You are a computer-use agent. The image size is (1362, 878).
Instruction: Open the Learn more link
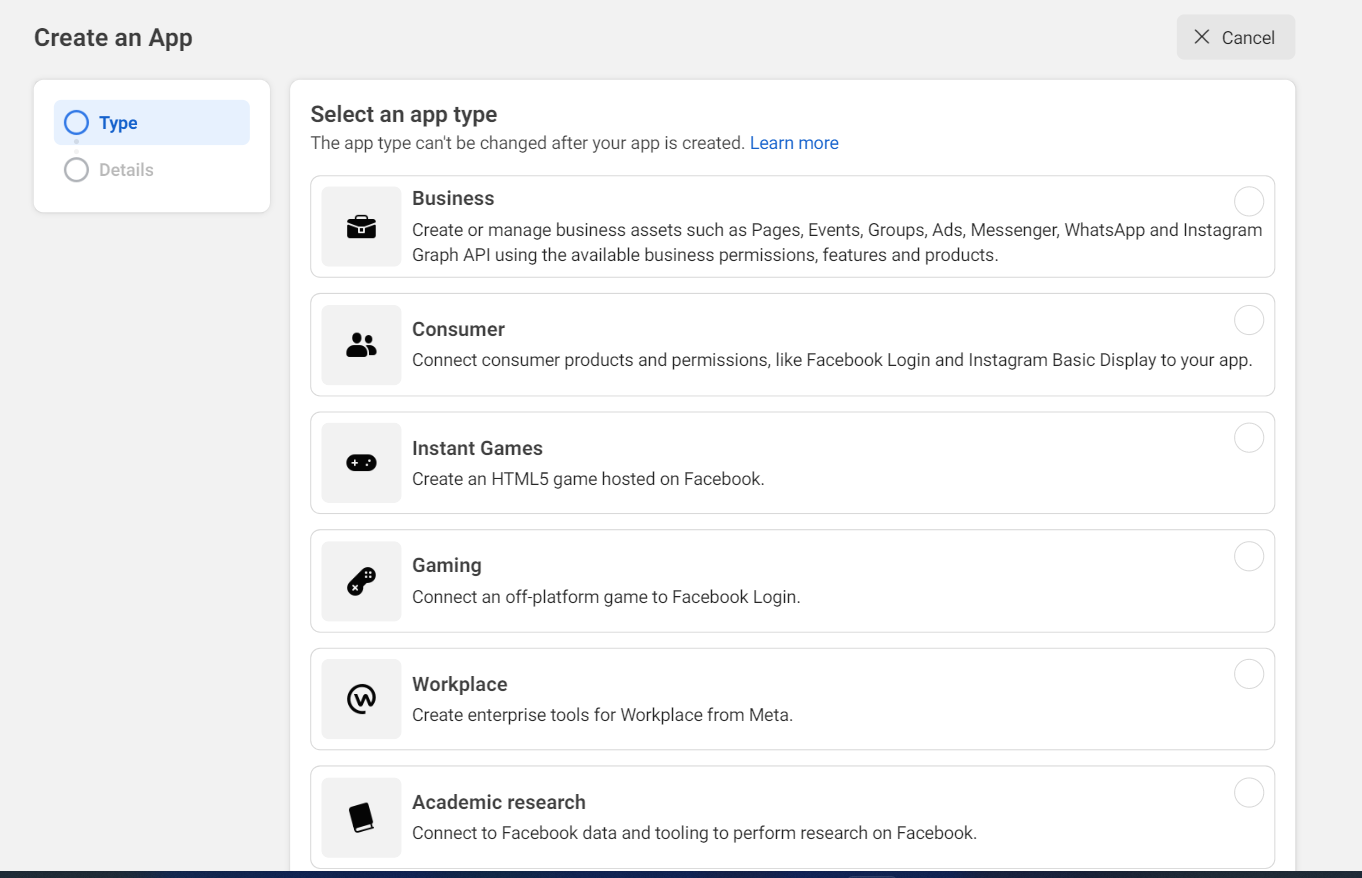[x=794, y=143]
